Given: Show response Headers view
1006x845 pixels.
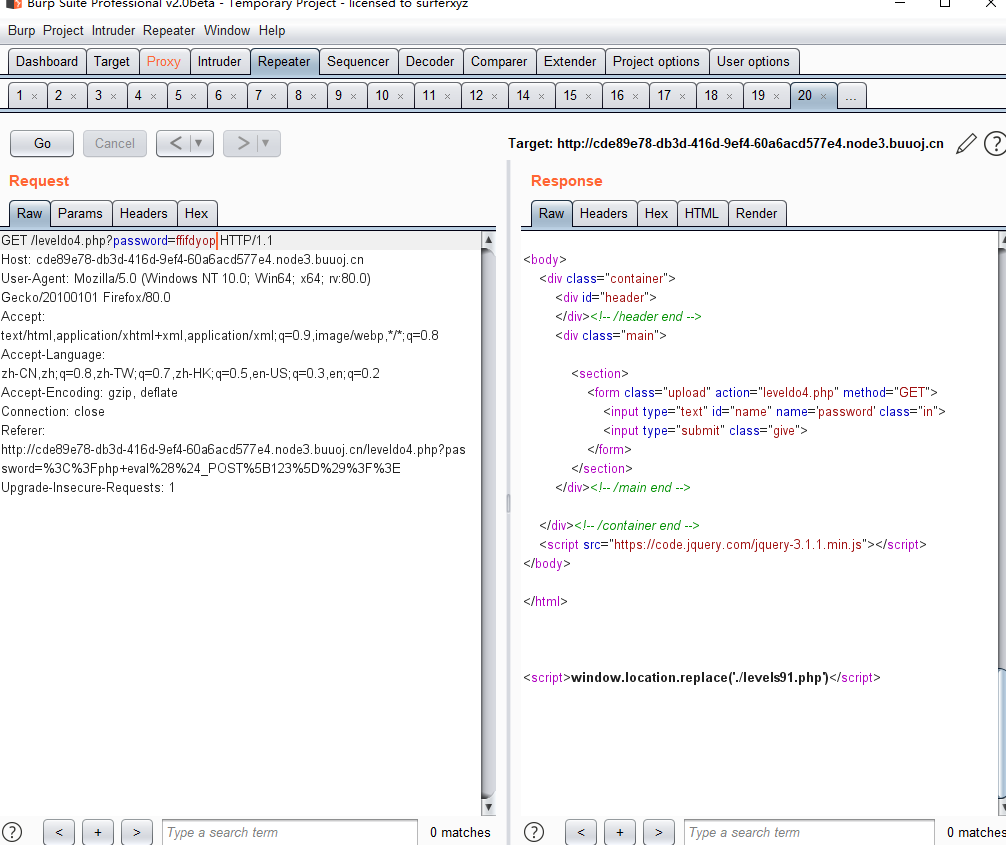Looking at the screenshot, I should [x=604, y=214].
